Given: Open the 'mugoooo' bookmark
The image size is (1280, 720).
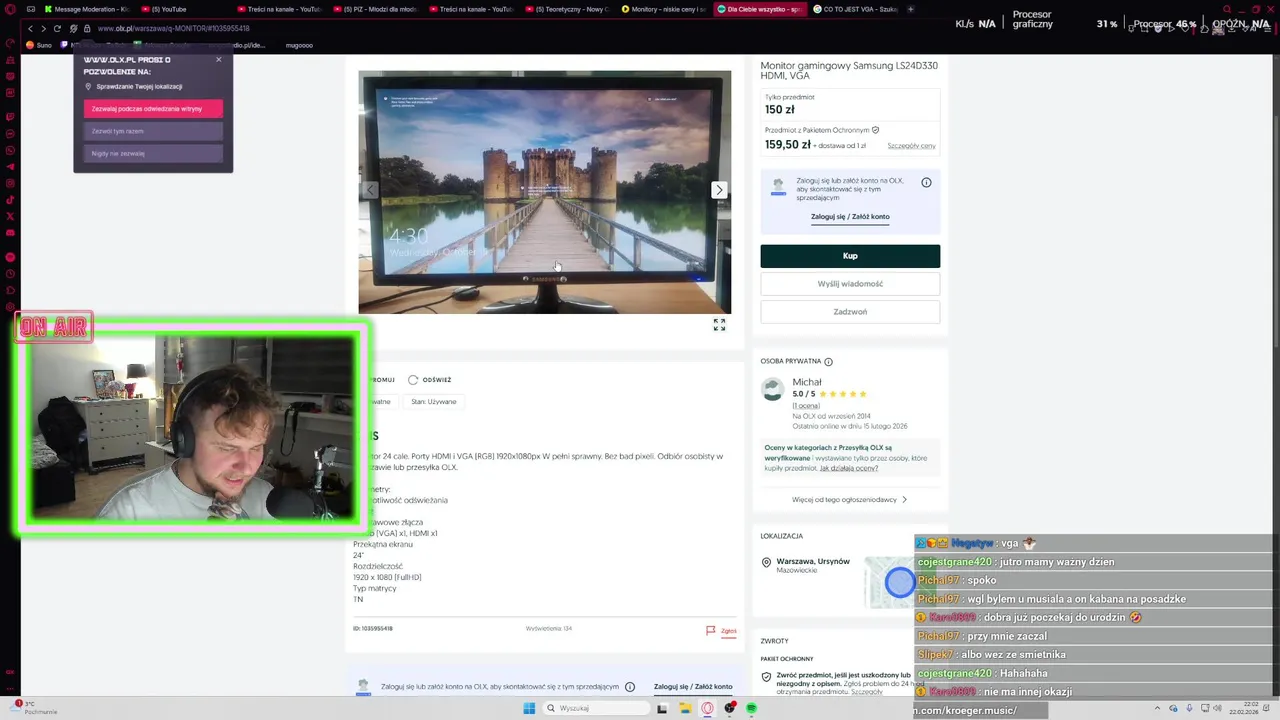Looking at the screenshot, I should 299,45.
